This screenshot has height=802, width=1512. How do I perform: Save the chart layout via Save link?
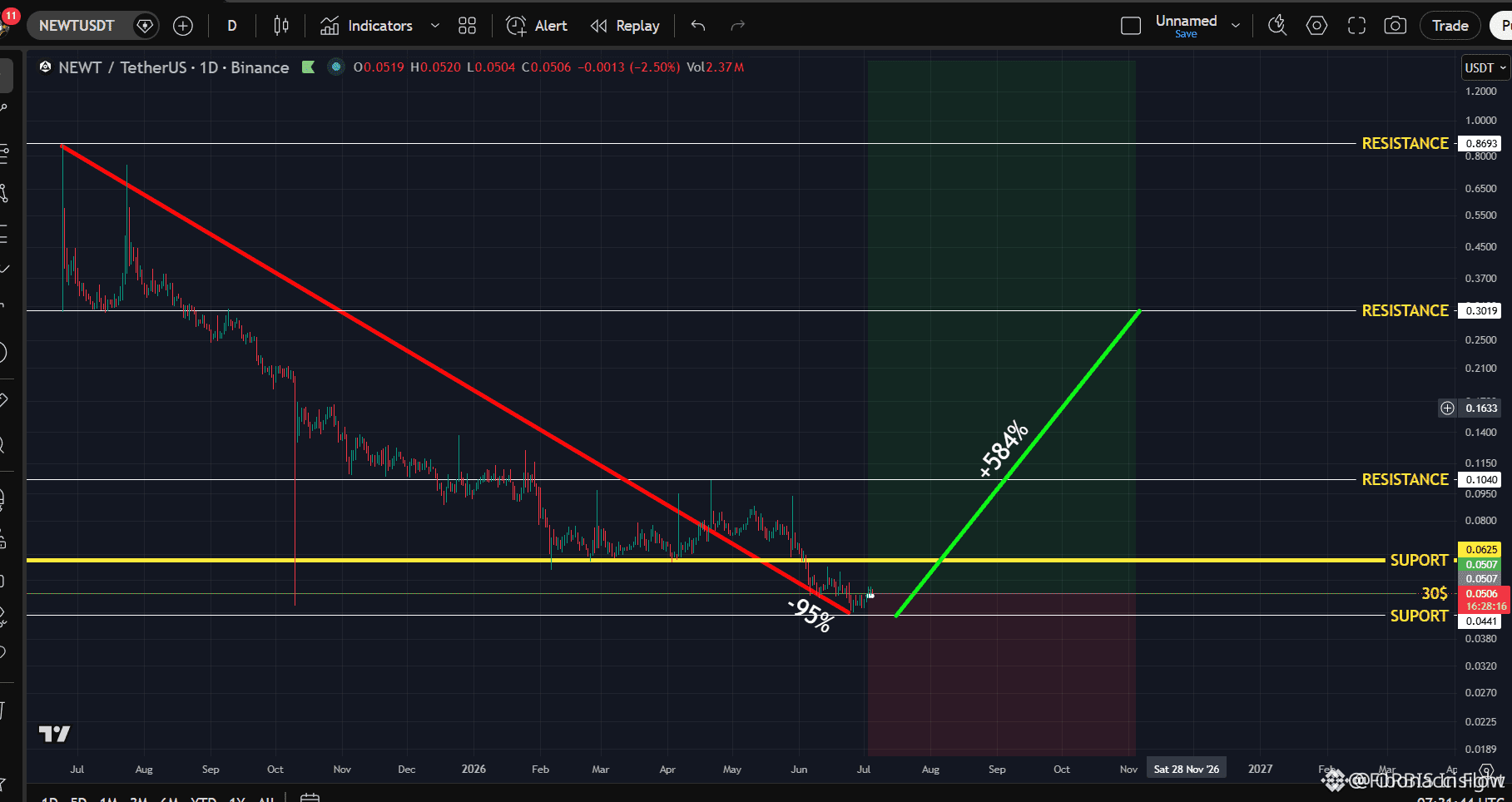pyautogui.click(x=1186, y=34)
